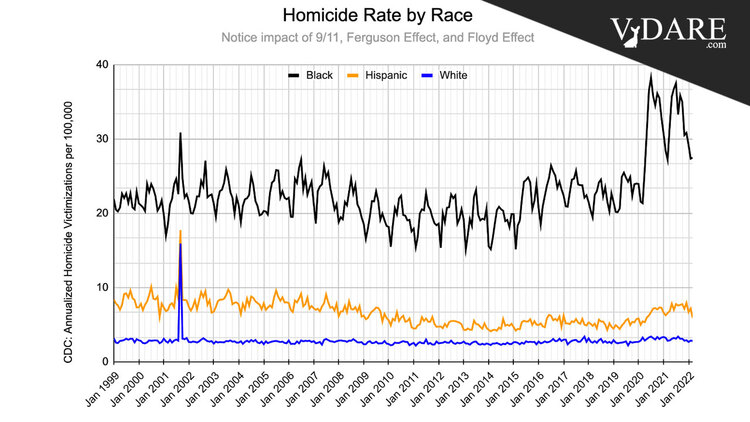Click the y-axis title 'CDC: Annualized Homicide Victimizations'
The image size is (750, 422).
(x=68, y=232)
